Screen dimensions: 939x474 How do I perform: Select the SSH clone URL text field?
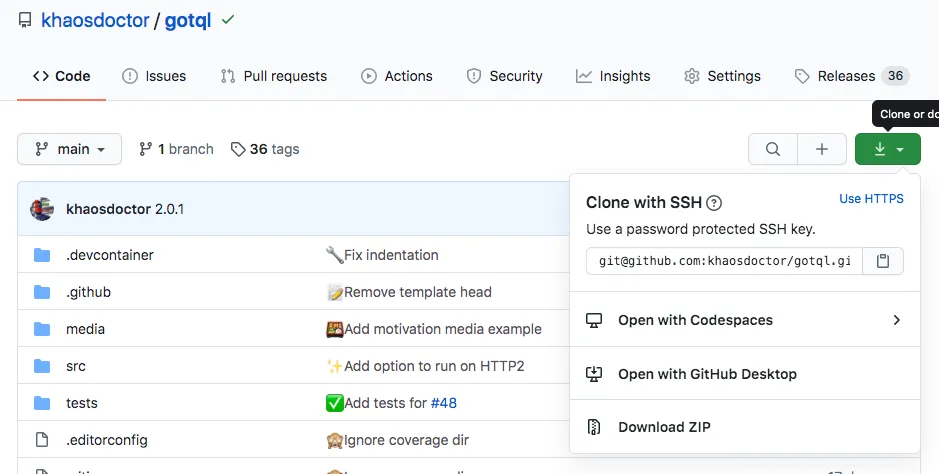point(725,261)
